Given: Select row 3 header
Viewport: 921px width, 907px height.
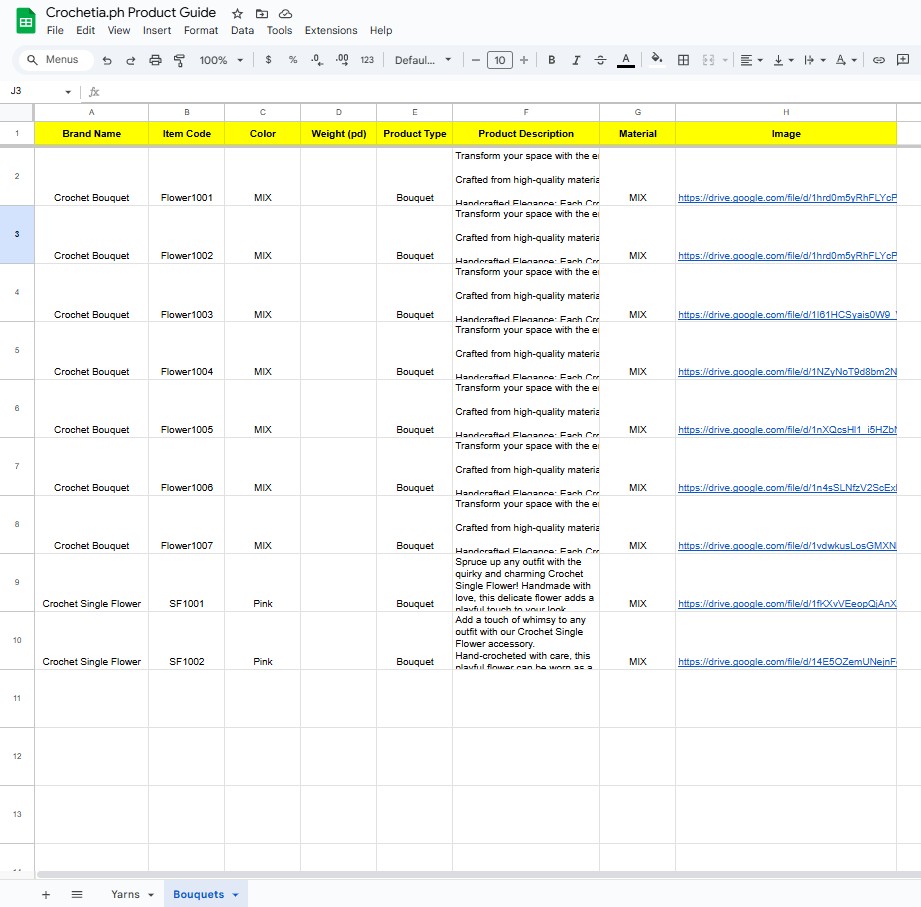Looking at the screenshot, I should 17,234.
